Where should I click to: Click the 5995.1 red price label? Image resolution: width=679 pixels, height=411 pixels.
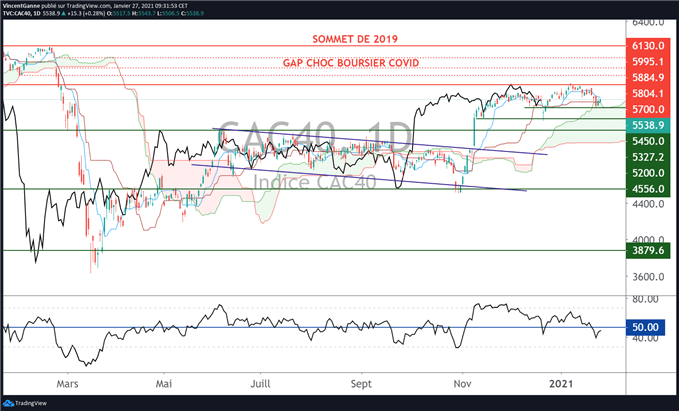pos(648,61)
